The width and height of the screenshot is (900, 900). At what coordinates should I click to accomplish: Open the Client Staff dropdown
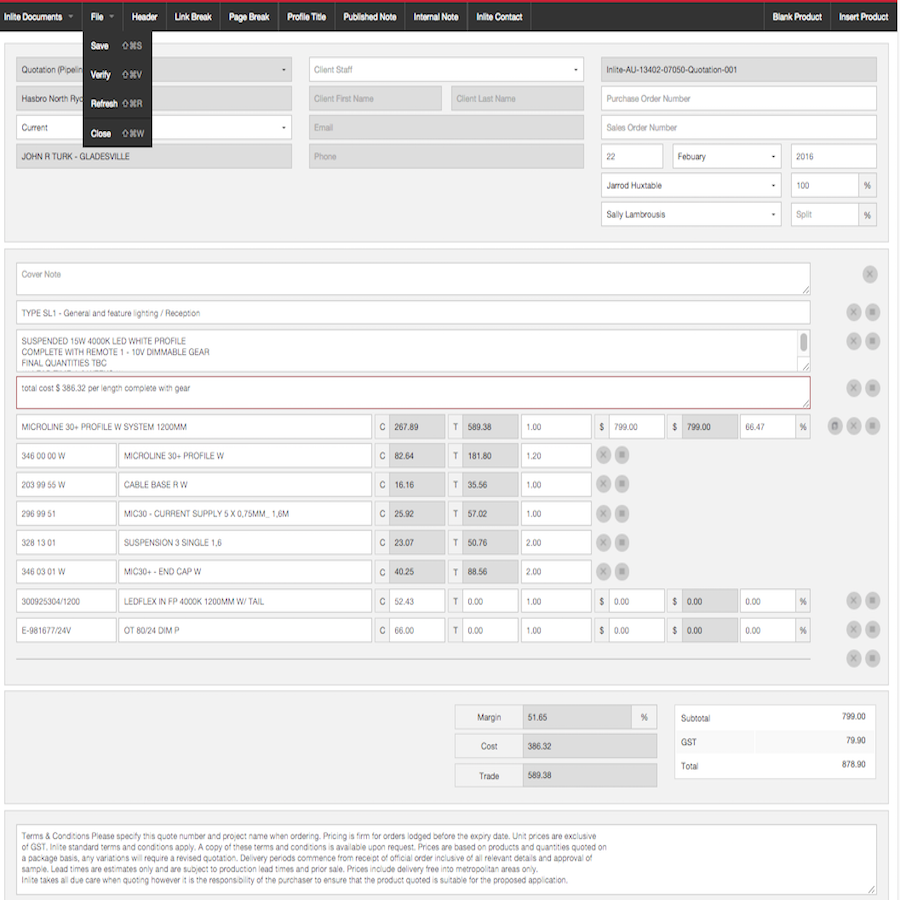[x=446, y=69]
